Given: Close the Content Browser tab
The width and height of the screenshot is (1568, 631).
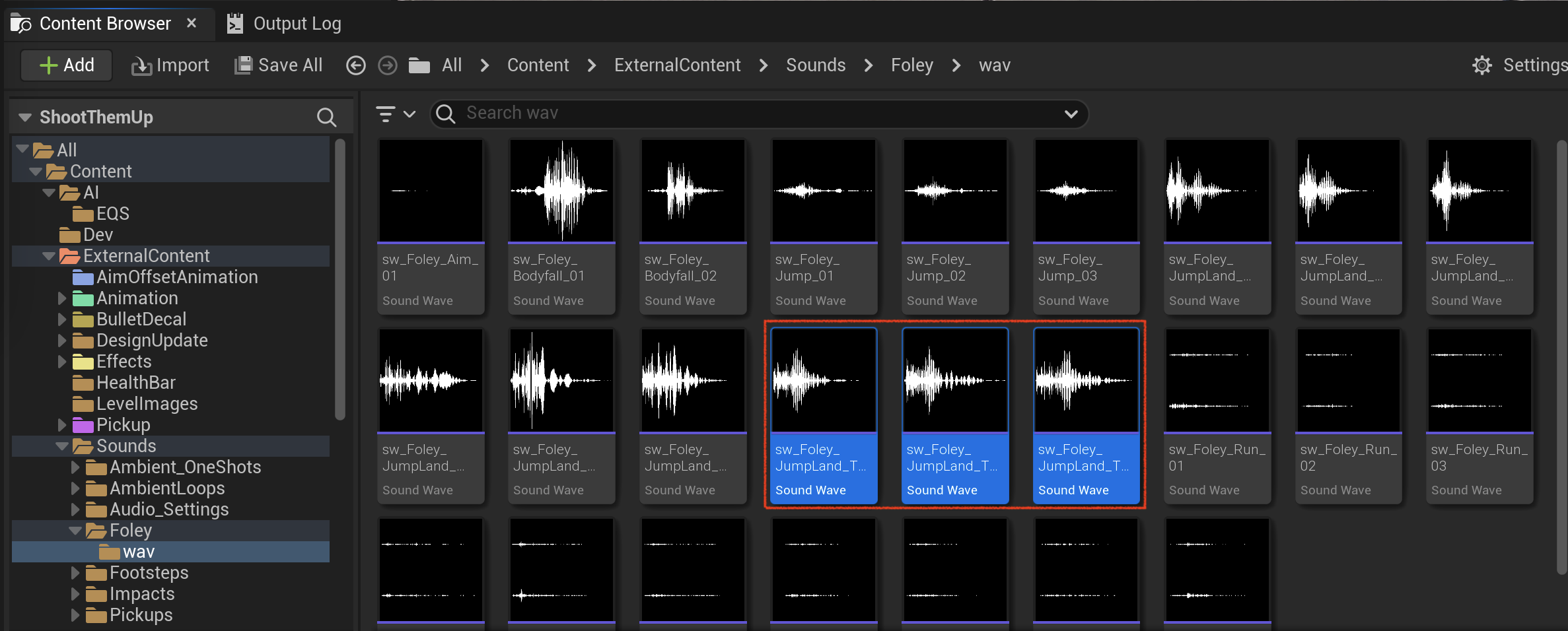Looking at the screenshot, I should point(192,23).
